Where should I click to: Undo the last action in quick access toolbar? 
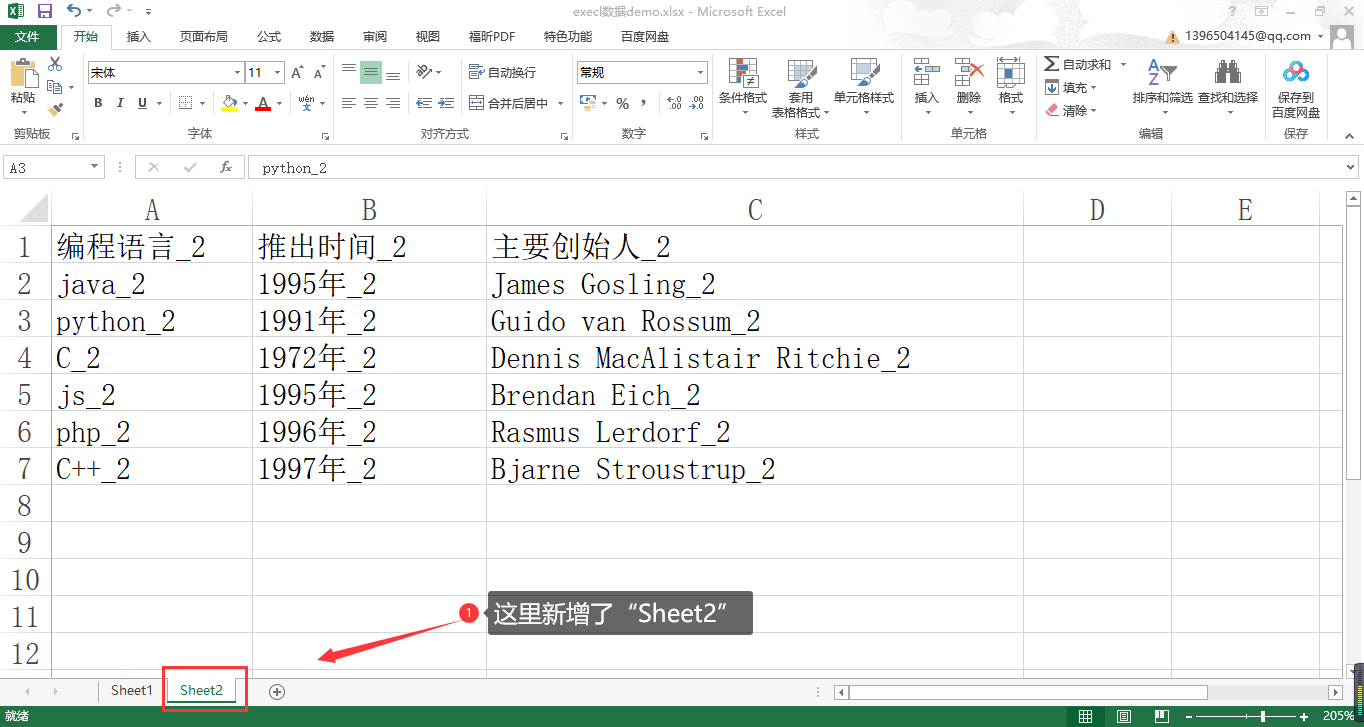[74, 11]
